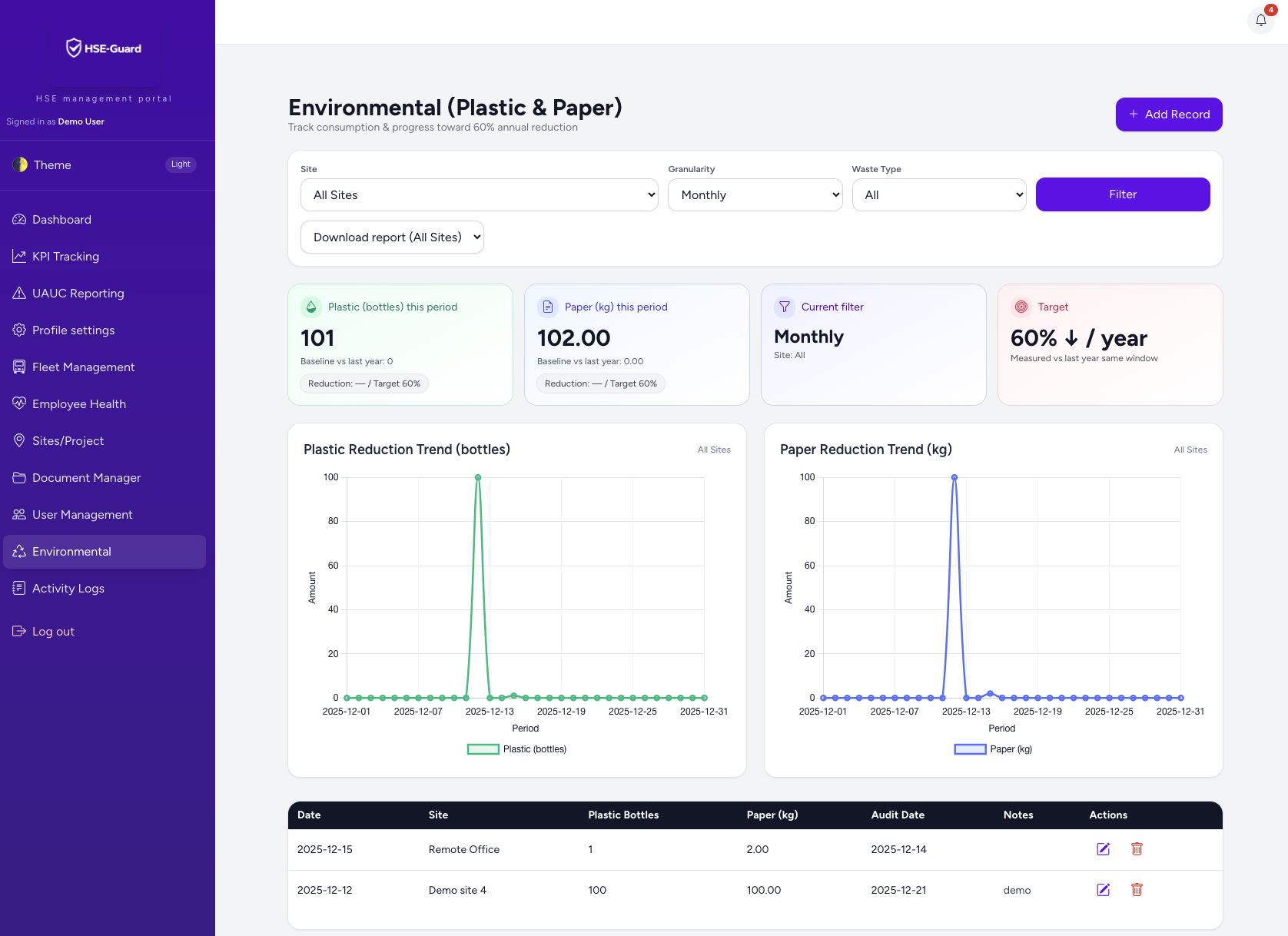Open the Waste Type dropdown
This screenshot has width=1288, height=936.
[938, 195]
